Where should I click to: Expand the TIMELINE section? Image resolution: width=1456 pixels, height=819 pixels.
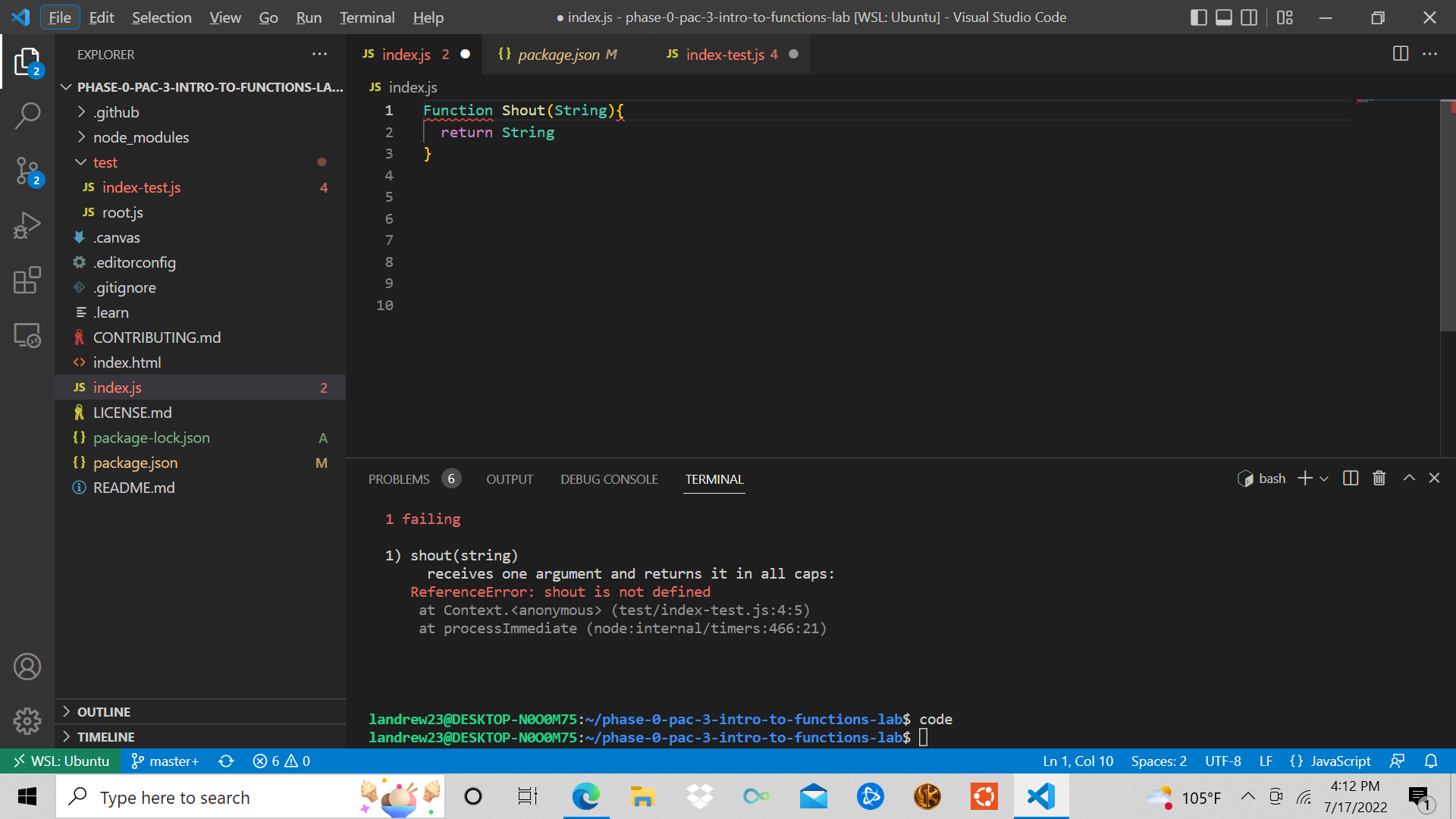point(200,736)
